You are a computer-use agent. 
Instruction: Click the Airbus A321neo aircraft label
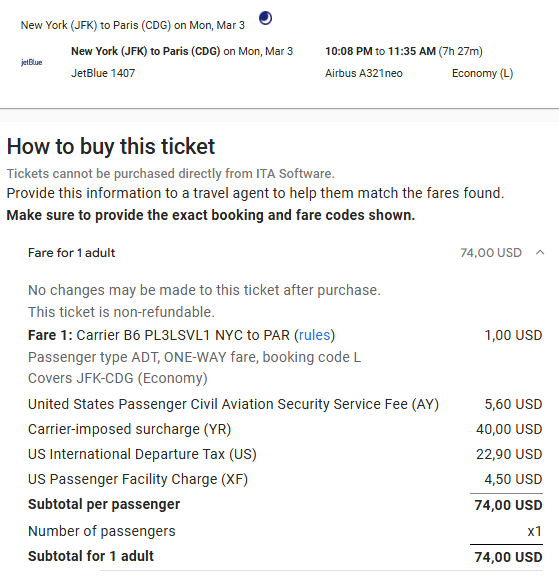pos(364,73)
